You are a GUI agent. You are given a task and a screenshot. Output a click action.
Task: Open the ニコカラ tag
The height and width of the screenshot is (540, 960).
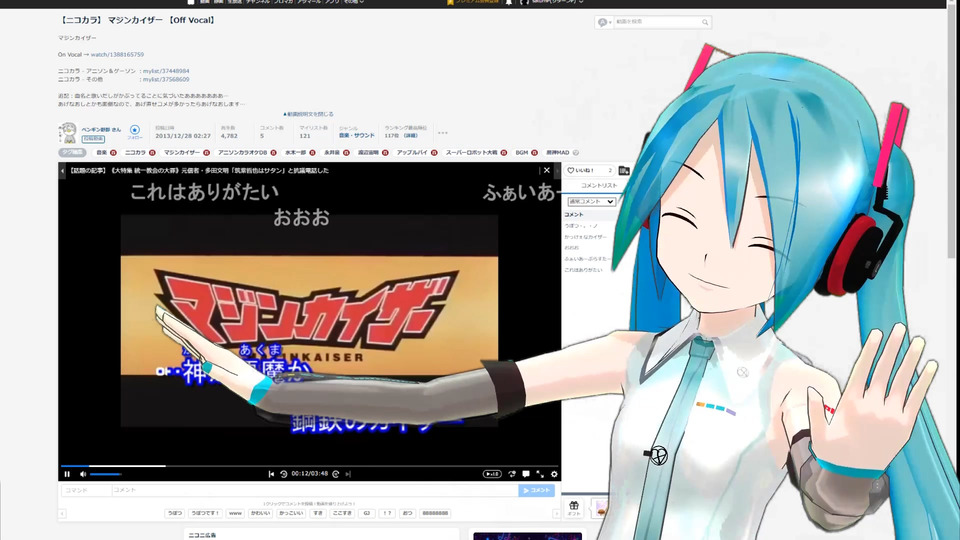point(135,152)
